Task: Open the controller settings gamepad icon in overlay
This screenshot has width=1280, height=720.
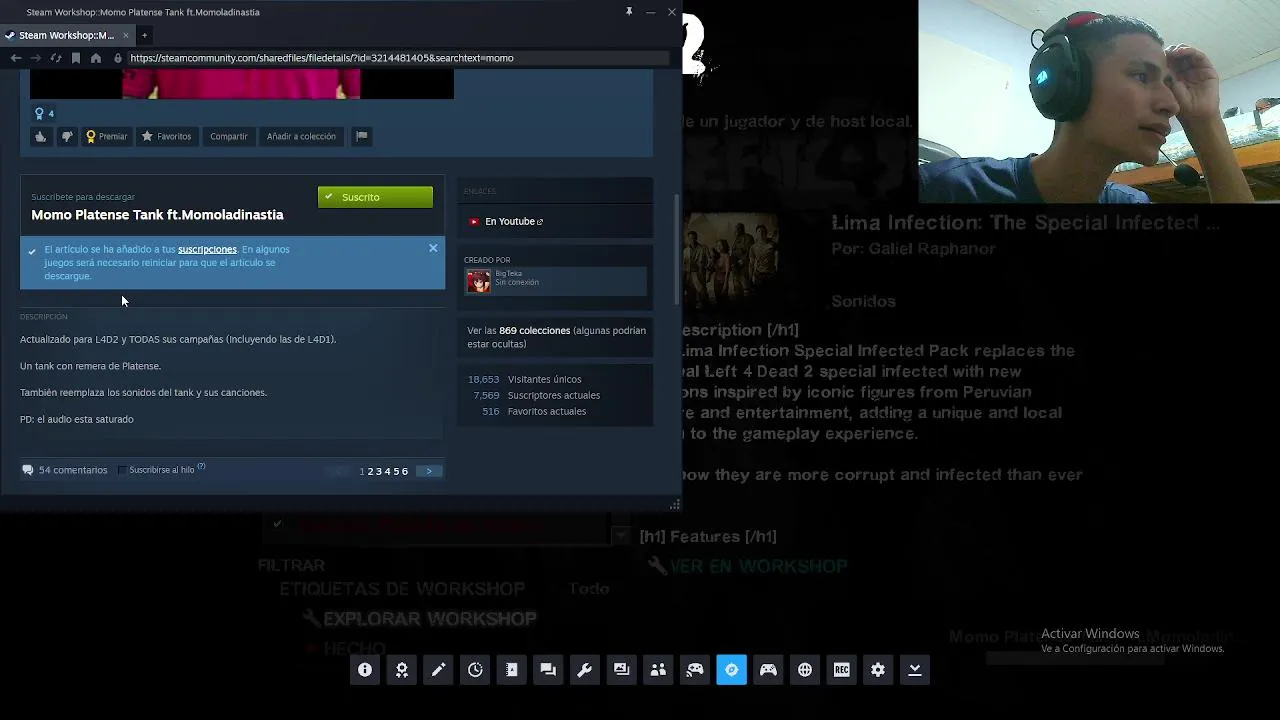Action: tap(768, 670)
